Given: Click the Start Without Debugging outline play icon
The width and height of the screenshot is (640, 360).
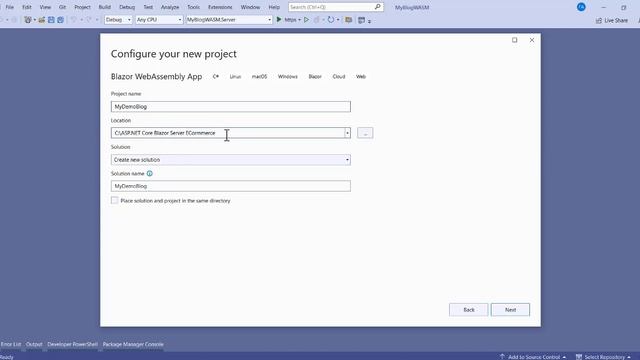Looking at the screenshot, I should pyautogui.click(x=306, y=20).
